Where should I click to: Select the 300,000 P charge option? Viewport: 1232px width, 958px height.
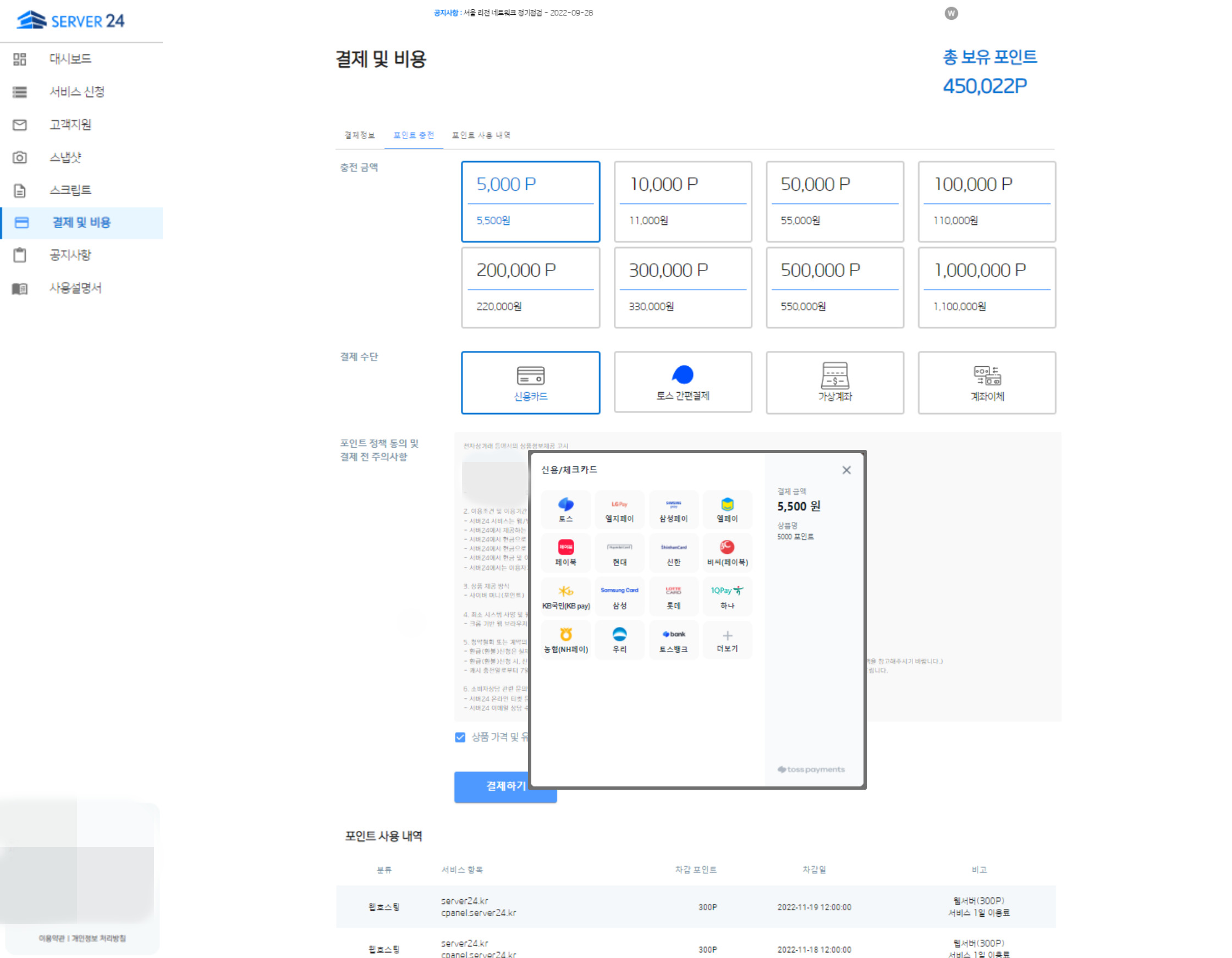click(683, 288)
